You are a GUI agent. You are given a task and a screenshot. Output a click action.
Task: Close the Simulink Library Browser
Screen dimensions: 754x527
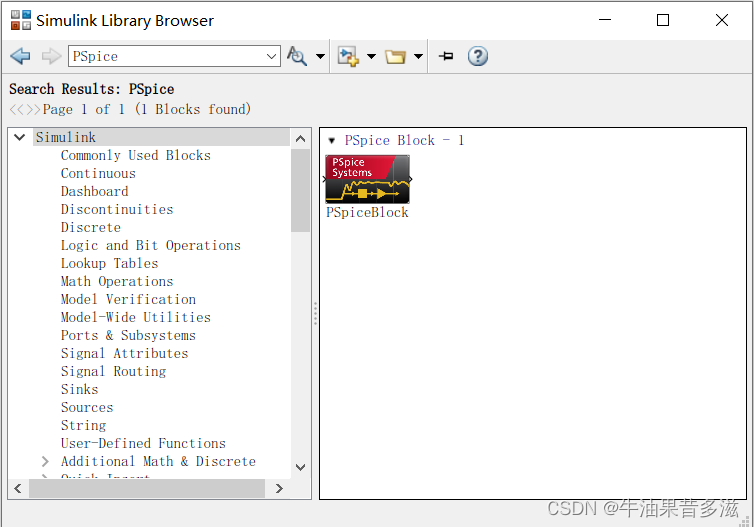[721, 20]
